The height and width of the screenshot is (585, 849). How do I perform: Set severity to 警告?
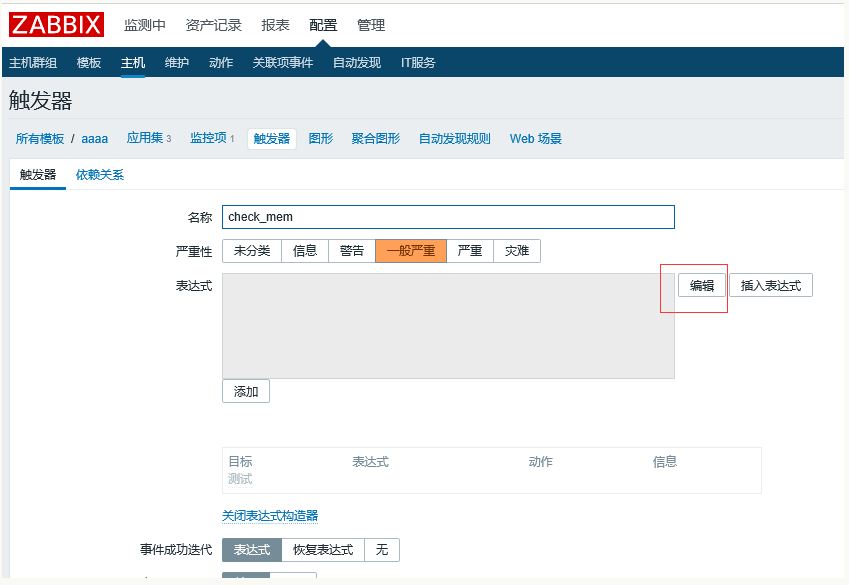tap(352, 251)
